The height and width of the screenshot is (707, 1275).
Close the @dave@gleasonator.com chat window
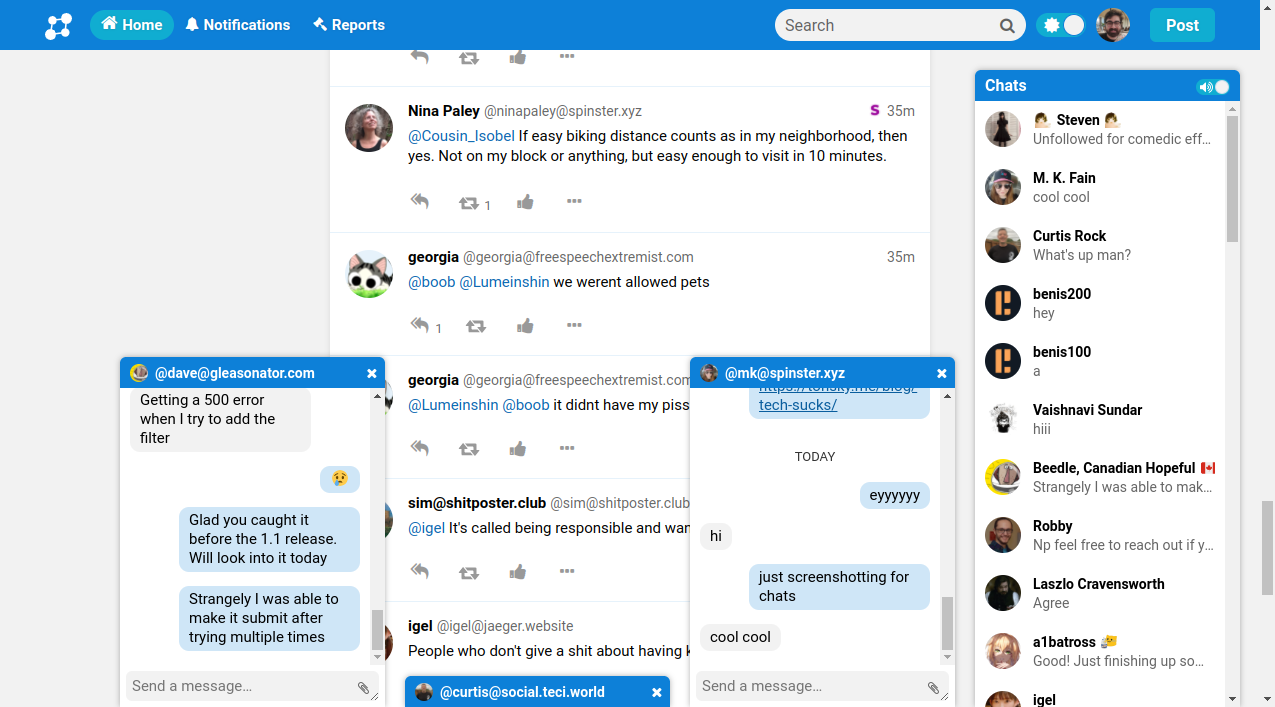(372, 373)
